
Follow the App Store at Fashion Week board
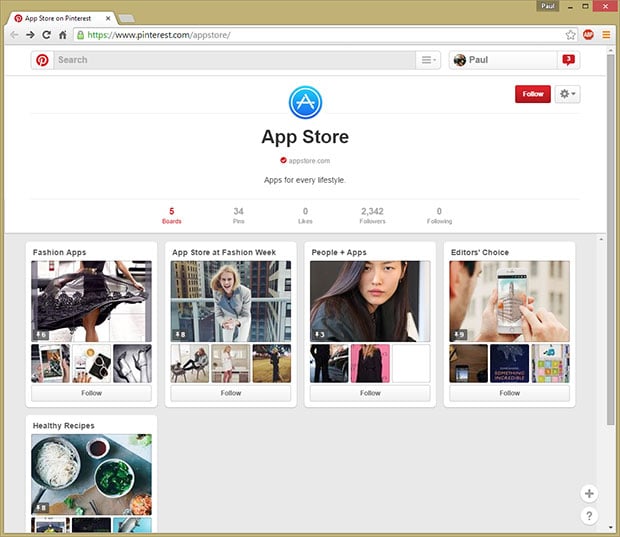pos(231,393)
